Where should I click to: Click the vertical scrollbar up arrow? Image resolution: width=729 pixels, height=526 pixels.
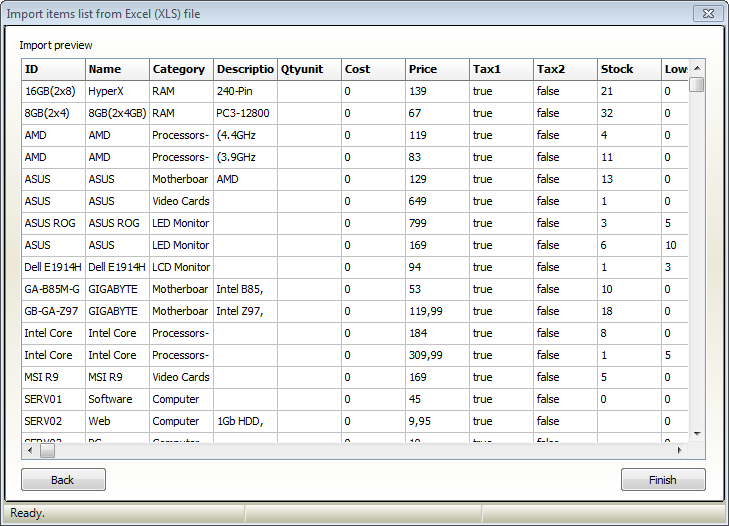697,68
